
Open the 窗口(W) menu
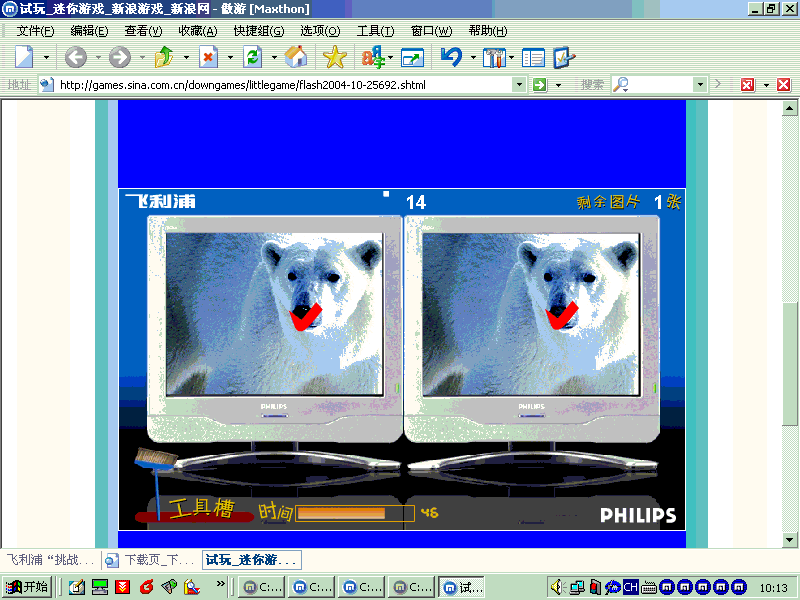click(x=432, y=31)
